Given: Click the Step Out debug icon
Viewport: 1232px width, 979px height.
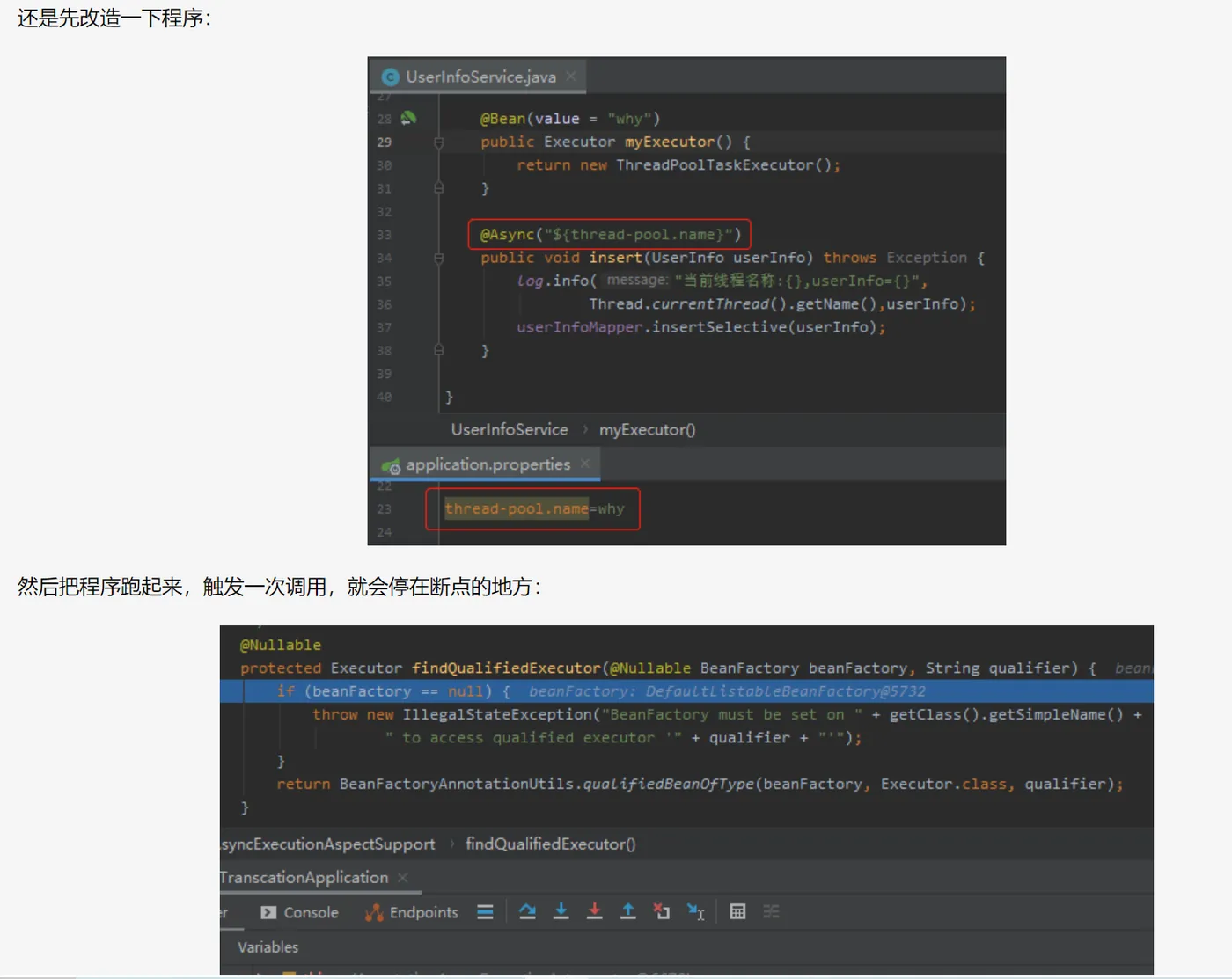Looking at the screenshot, I should (627, 912).
